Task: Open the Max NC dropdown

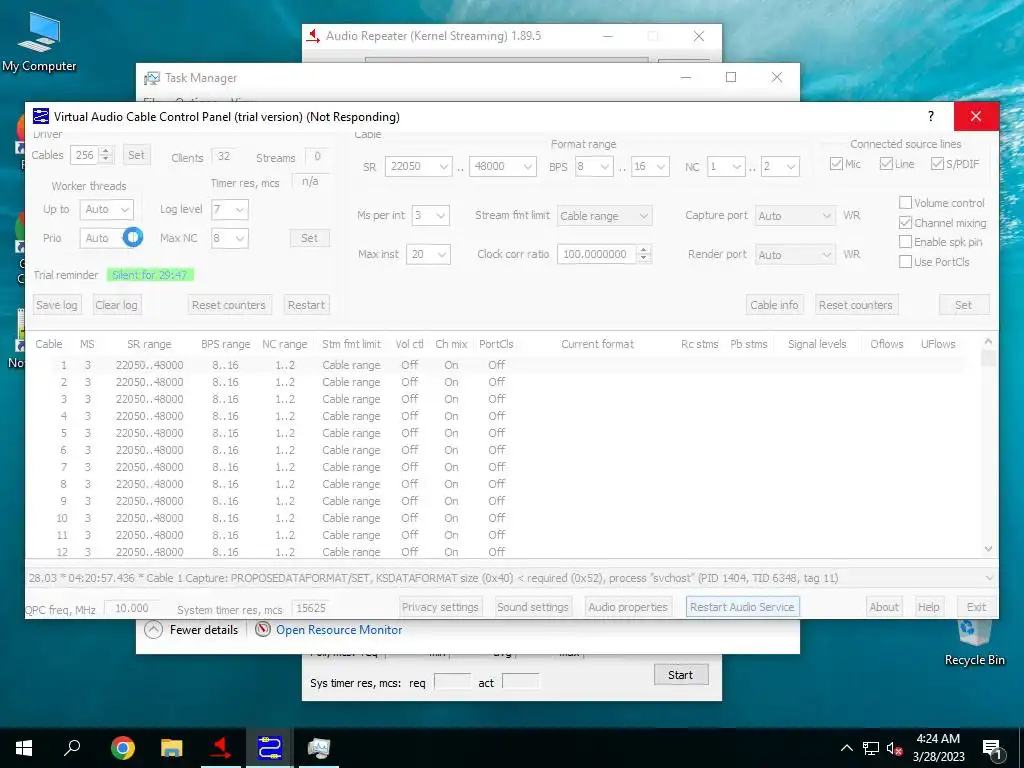Action: (x=230, y=238)
